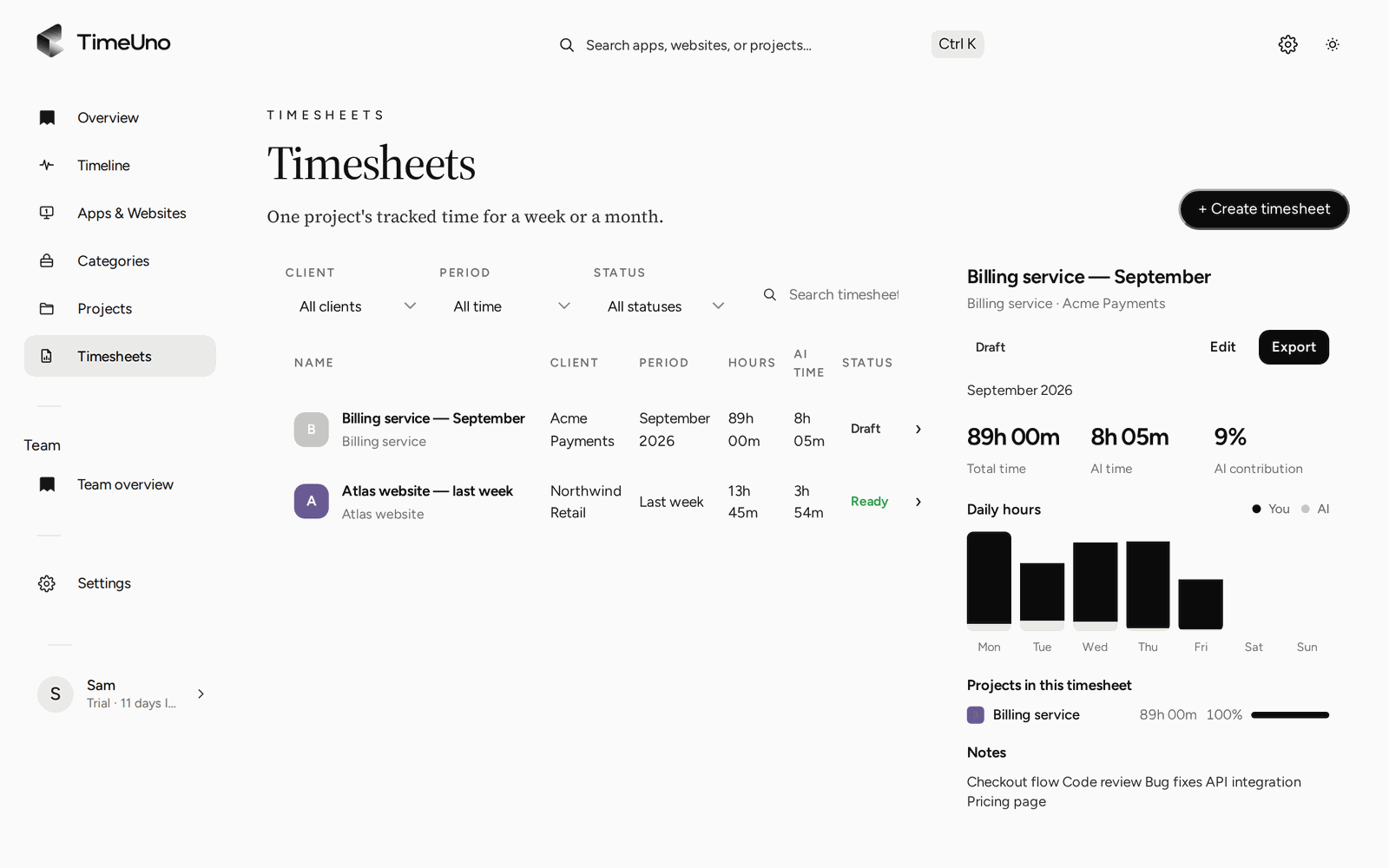Click the Timeline pulse icon in sidebar
Viewport: 1389px width, 868px height.
pyautogui.click(x=47, y=165)
